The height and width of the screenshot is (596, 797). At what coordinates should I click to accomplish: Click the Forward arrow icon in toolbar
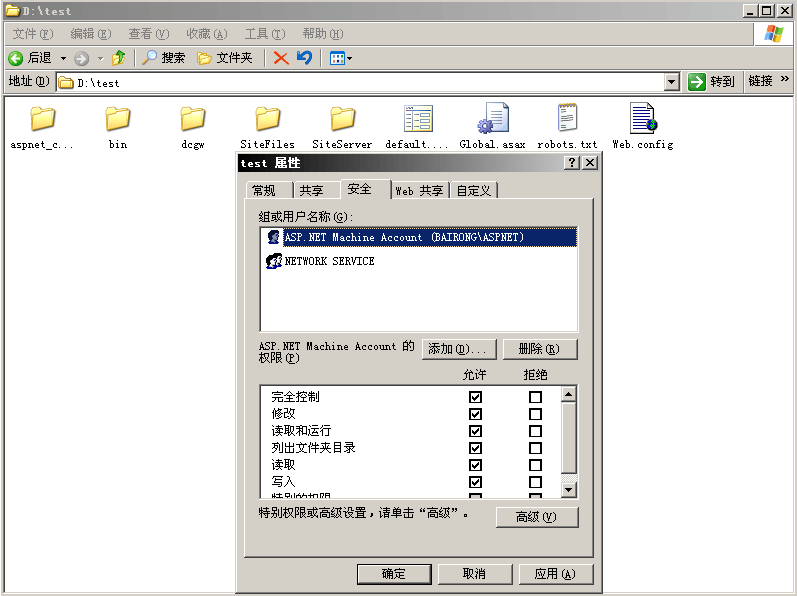81,58
